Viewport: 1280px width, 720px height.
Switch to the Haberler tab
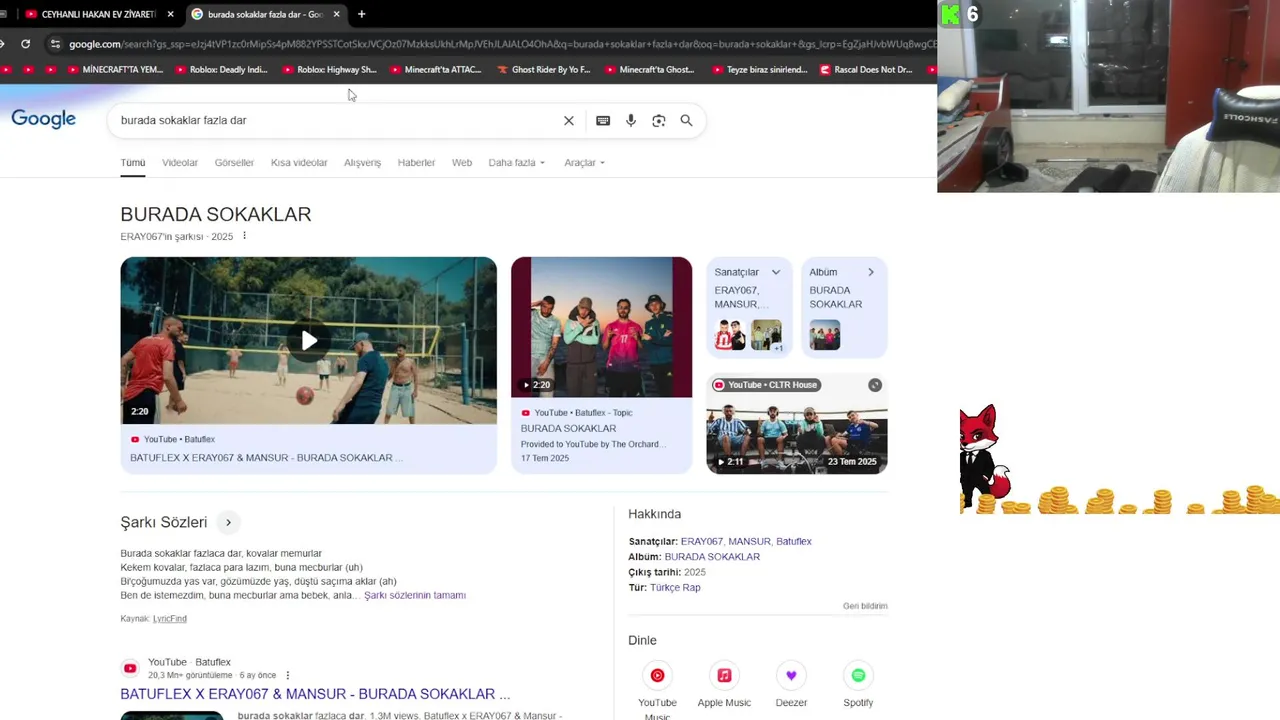click(416, 163)
